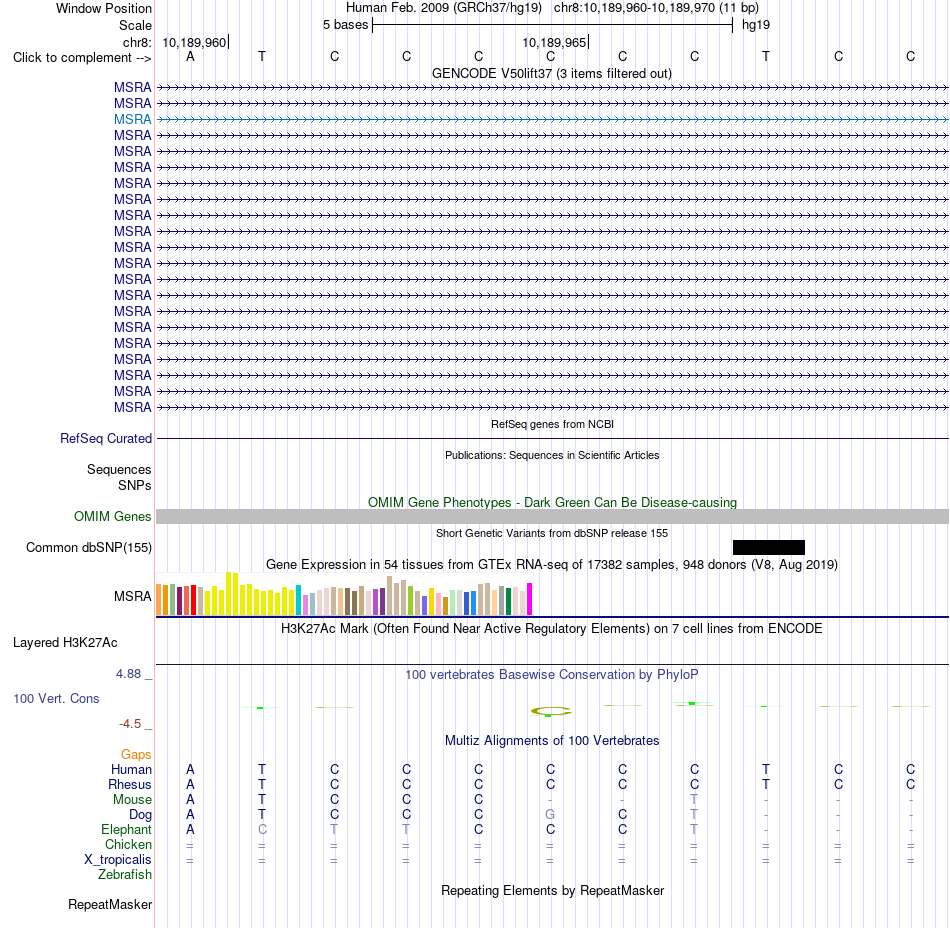Select the Dog alignment row label
Image resolution: width=950 pixels, height=928 pixels.
(x=140, y=815)
